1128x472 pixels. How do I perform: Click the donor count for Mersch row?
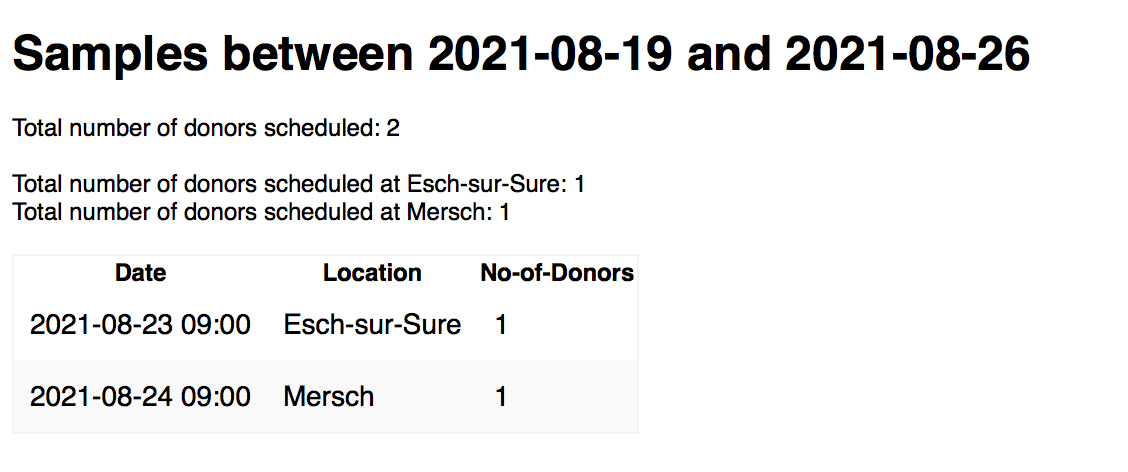pyautogui.click(x=501, y=397)
